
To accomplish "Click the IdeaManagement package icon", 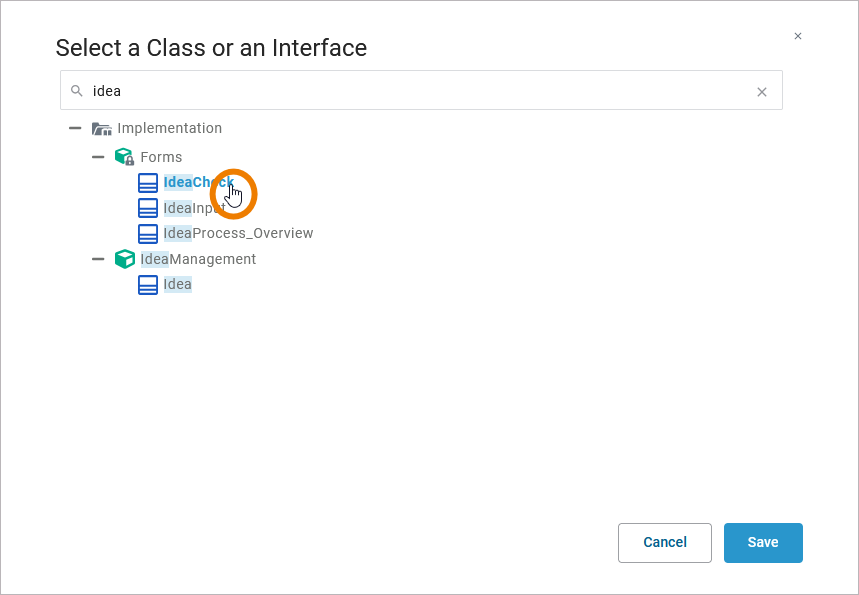I will point(124,259).
